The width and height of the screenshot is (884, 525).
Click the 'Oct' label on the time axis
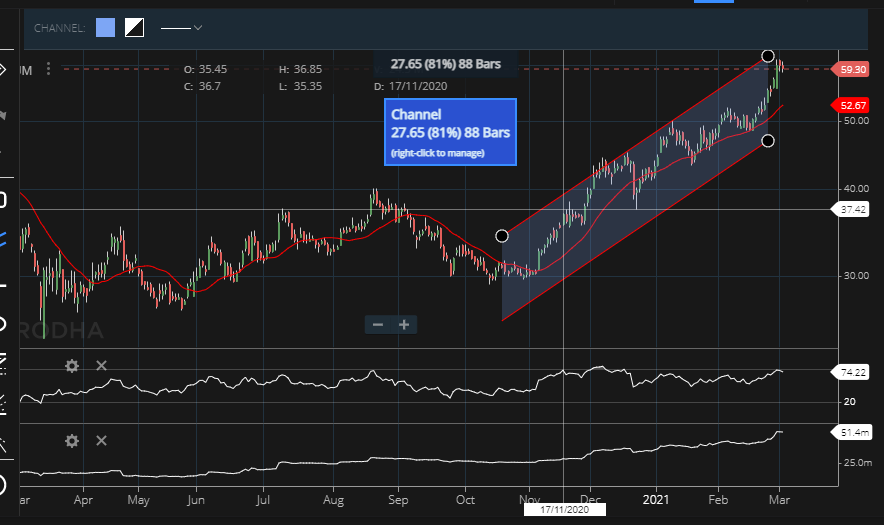(x=465, y=500)
